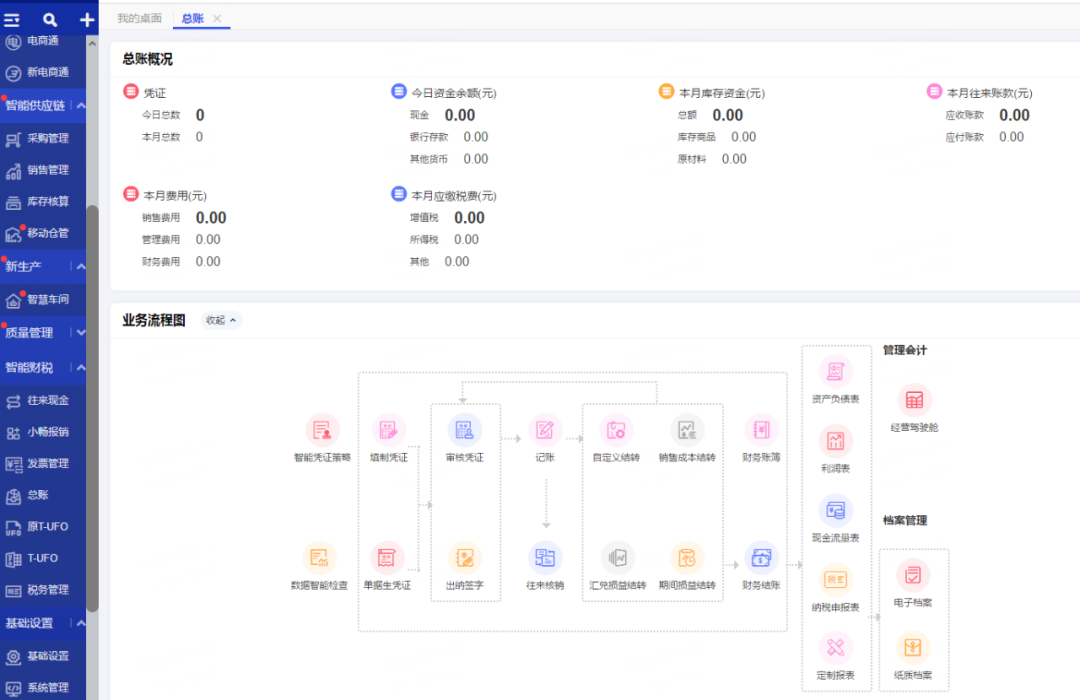1080x700 pixels.
Task: Click the search magnifier in sidebar header
Action: (x=50, y=19)
